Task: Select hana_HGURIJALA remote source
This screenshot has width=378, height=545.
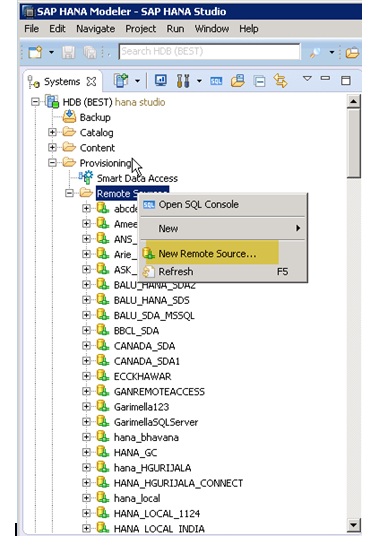Action: [153, 468]
